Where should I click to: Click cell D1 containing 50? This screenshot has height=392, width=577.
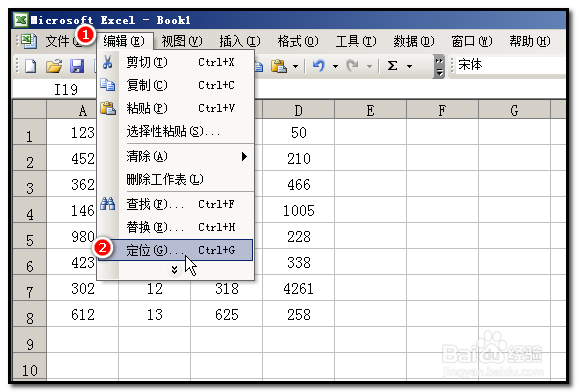click(298, 132)
